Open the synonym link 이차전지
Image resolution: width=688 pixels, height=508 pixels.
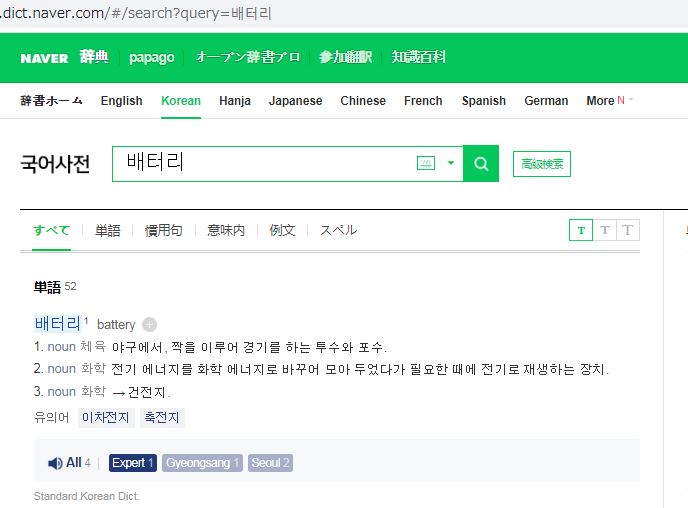point(106,418)
